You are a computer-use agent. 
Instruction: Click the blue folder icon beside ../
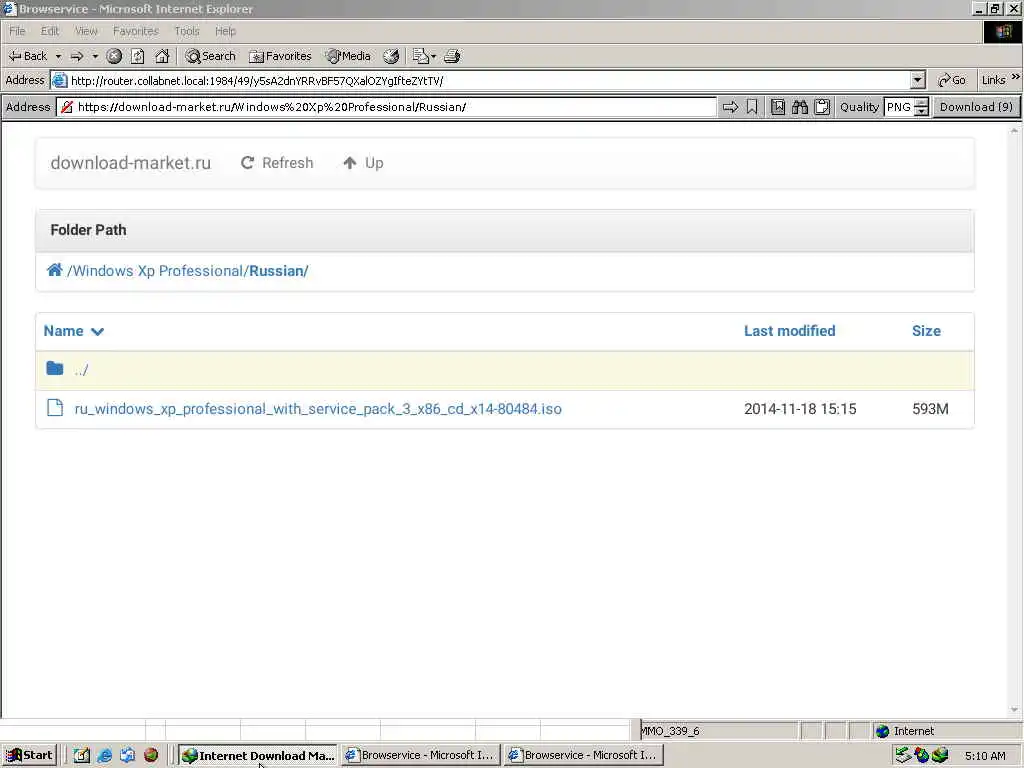pyautogui.click(x=55, y=368)
